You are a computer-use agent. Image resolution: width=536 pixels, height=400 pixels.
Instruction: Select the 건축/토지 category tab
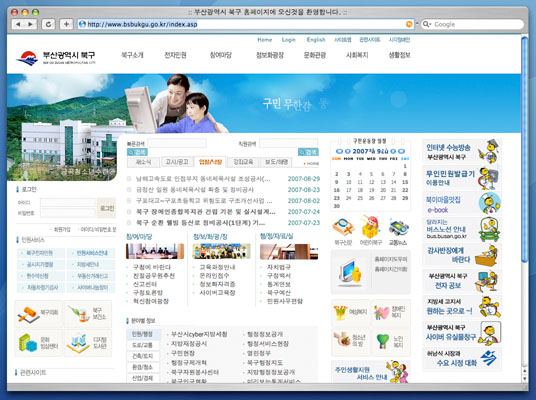tap(143, 356)
